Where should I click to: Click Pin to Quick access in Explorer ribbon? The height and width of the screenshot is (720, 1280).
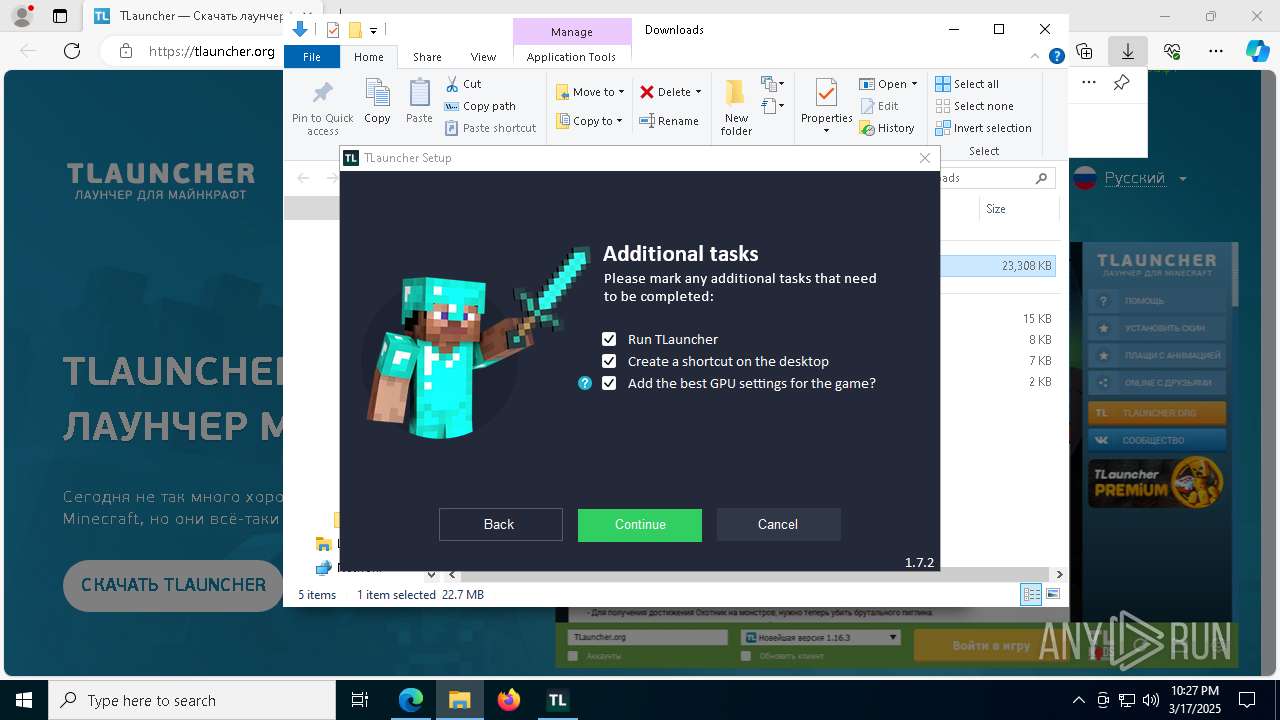[x=322, y=108]
